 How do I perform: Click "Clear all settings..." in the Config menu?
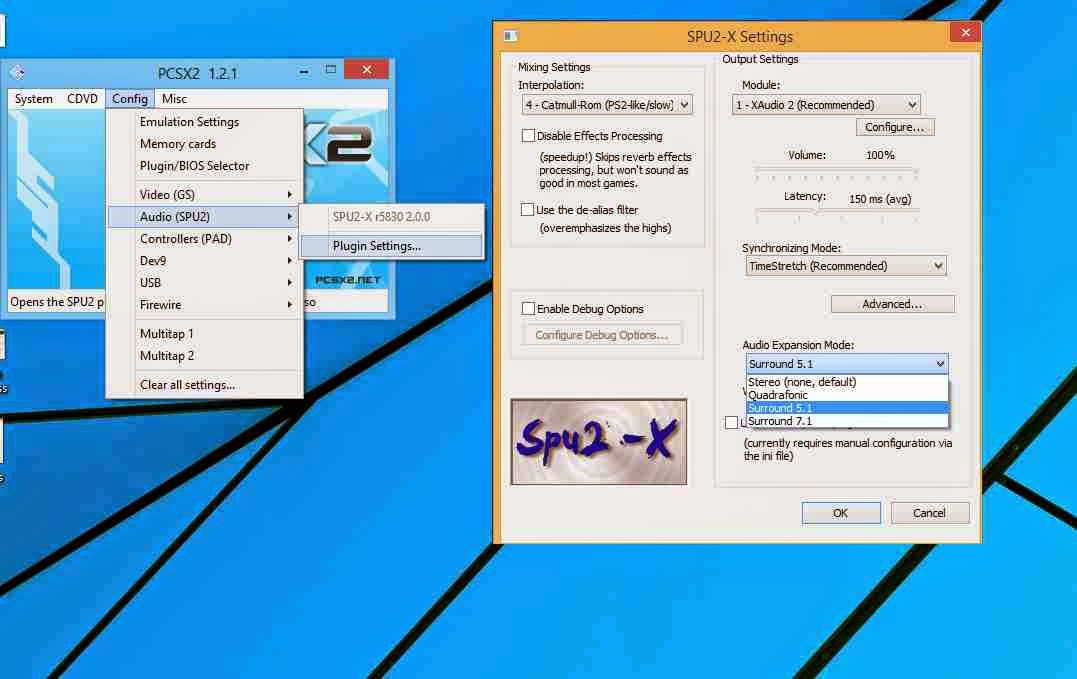coord(190,384)
